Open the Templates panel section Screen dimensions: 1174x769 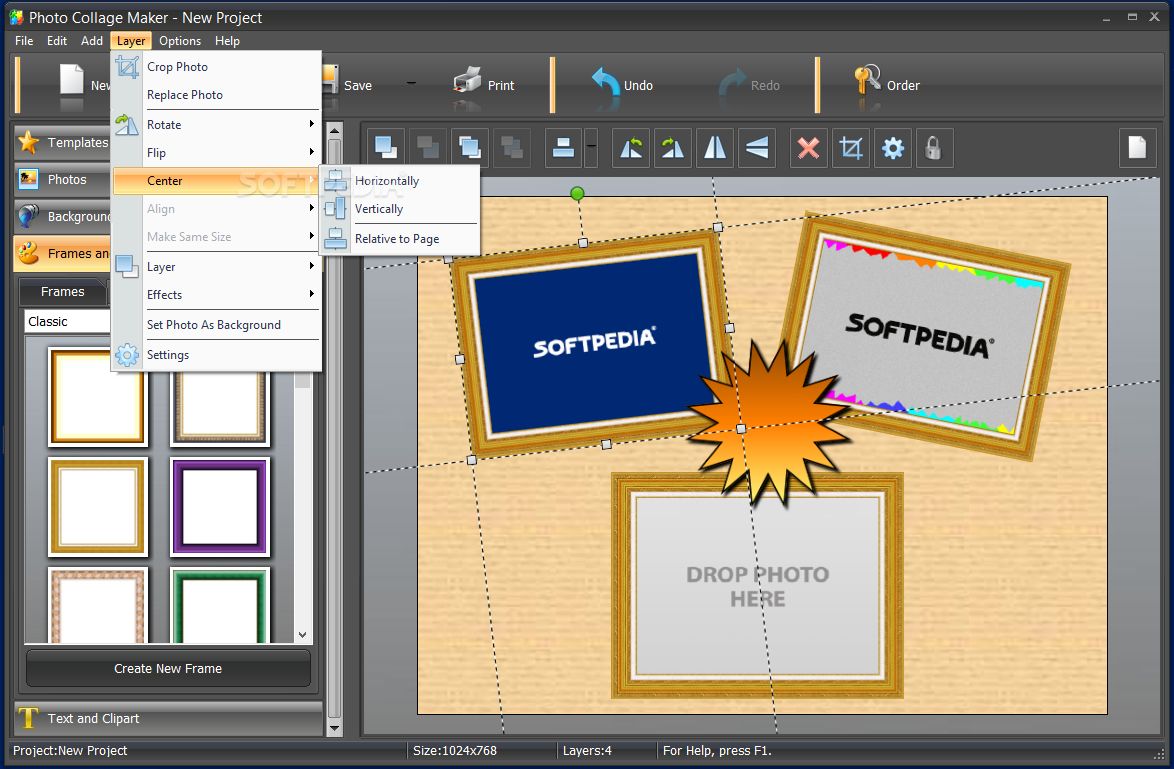pyautogui.click(x=62, y=142)
